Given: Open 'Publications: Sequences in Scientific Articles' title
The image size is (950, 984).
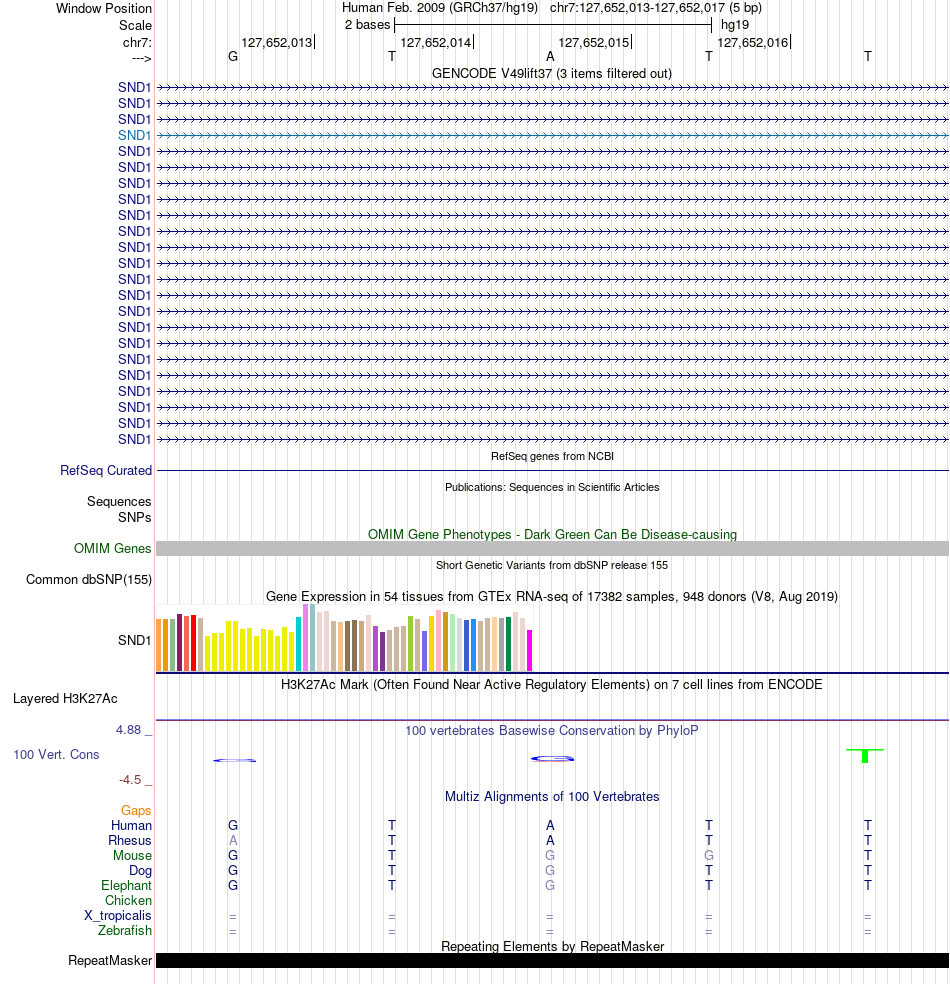Looking at the screenshot, I should click(x=552, y=487).
